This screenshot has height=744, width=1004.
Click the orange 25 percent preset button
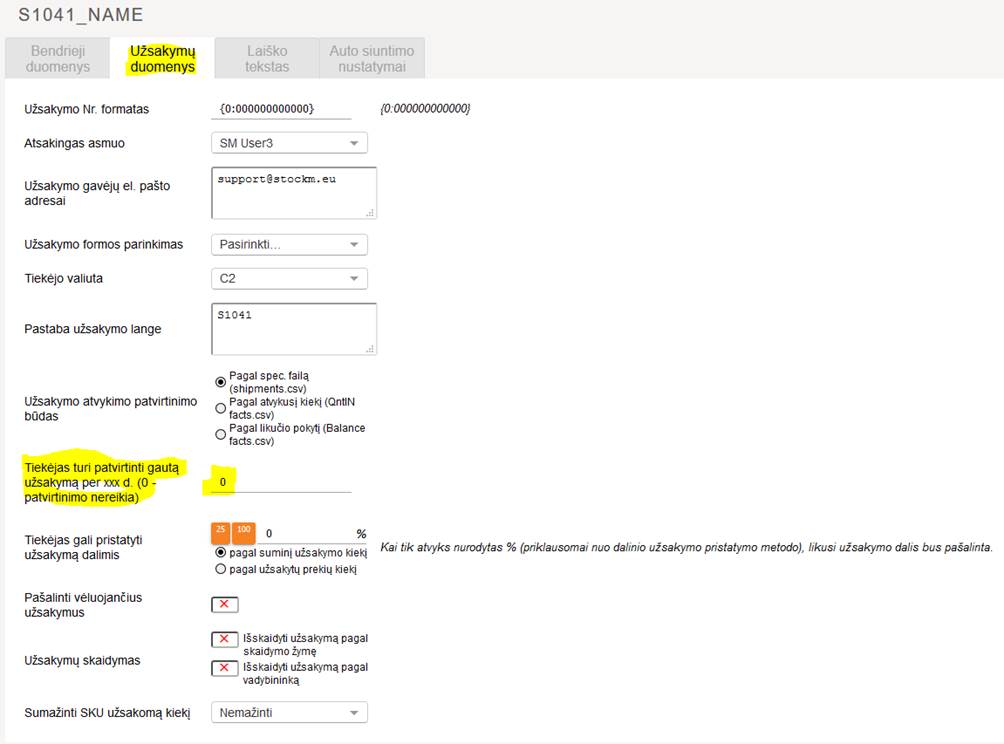pyautogui.click(x=220, y=533)
